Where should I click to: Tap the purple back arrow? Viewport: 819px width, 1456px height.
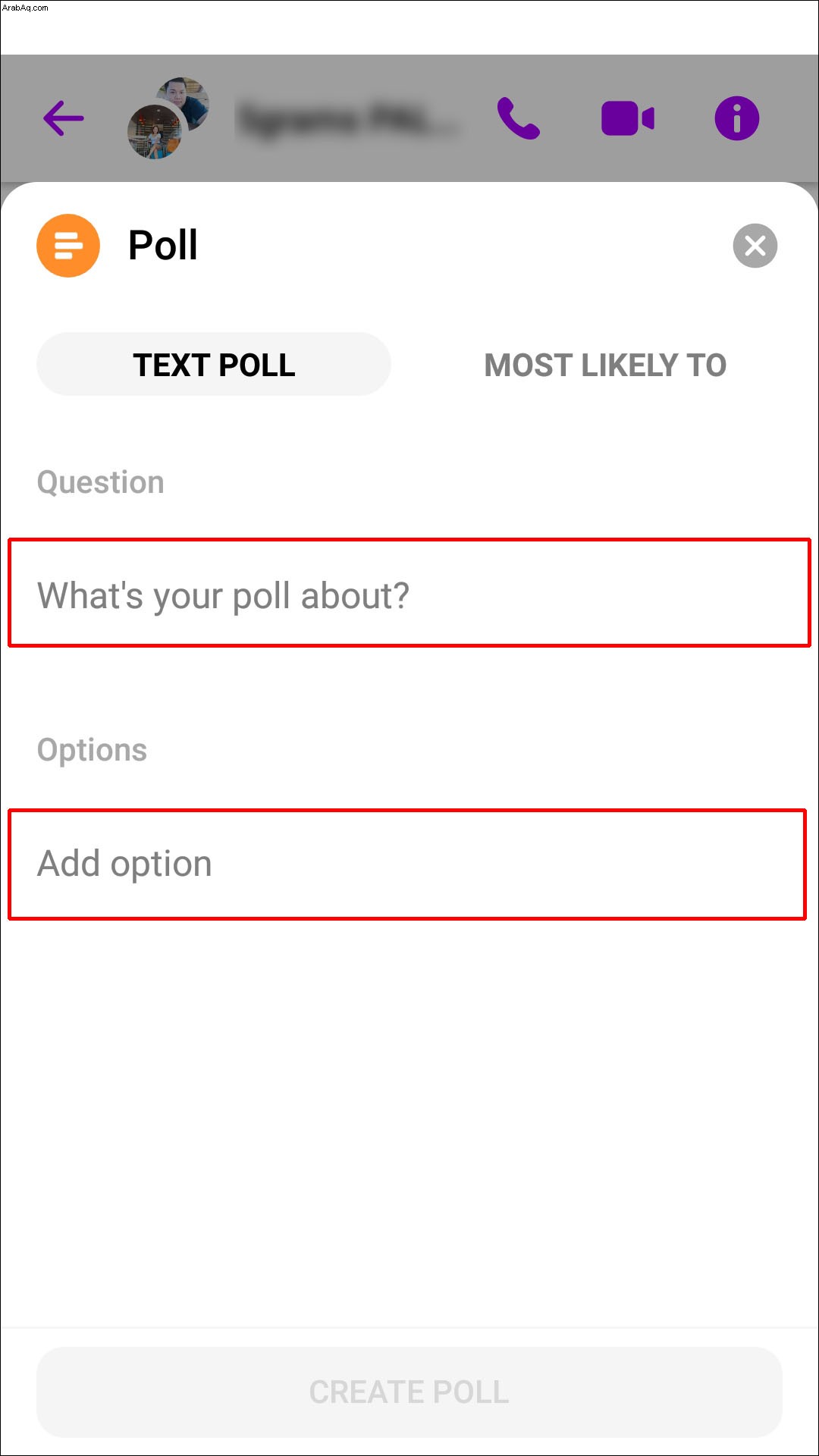coord(63,118)
